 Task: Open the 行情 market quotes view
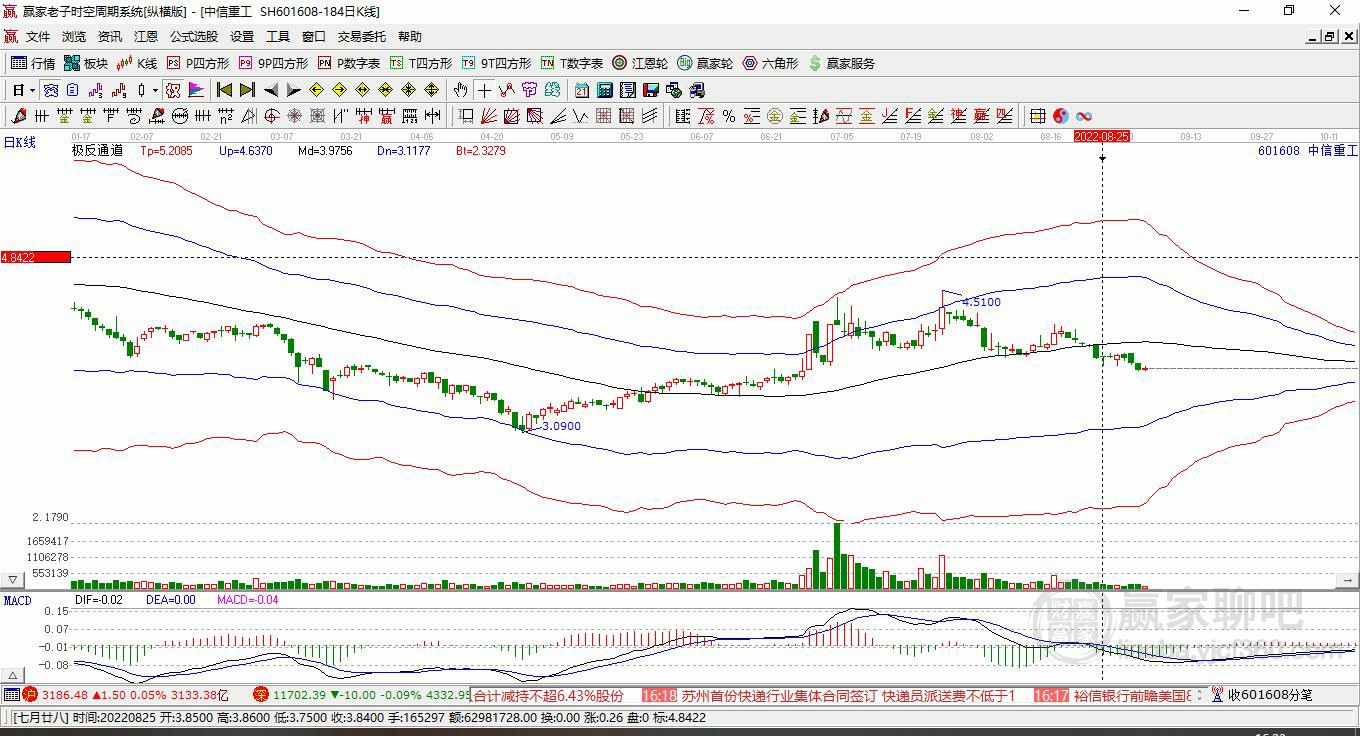click(x=33, y=63)
